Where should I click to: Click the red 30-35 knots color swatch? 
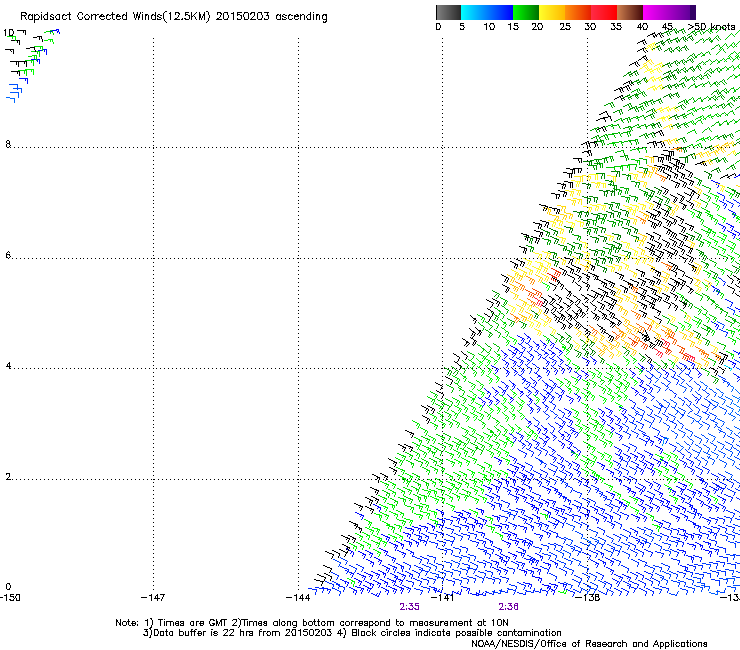pos(604,12)
